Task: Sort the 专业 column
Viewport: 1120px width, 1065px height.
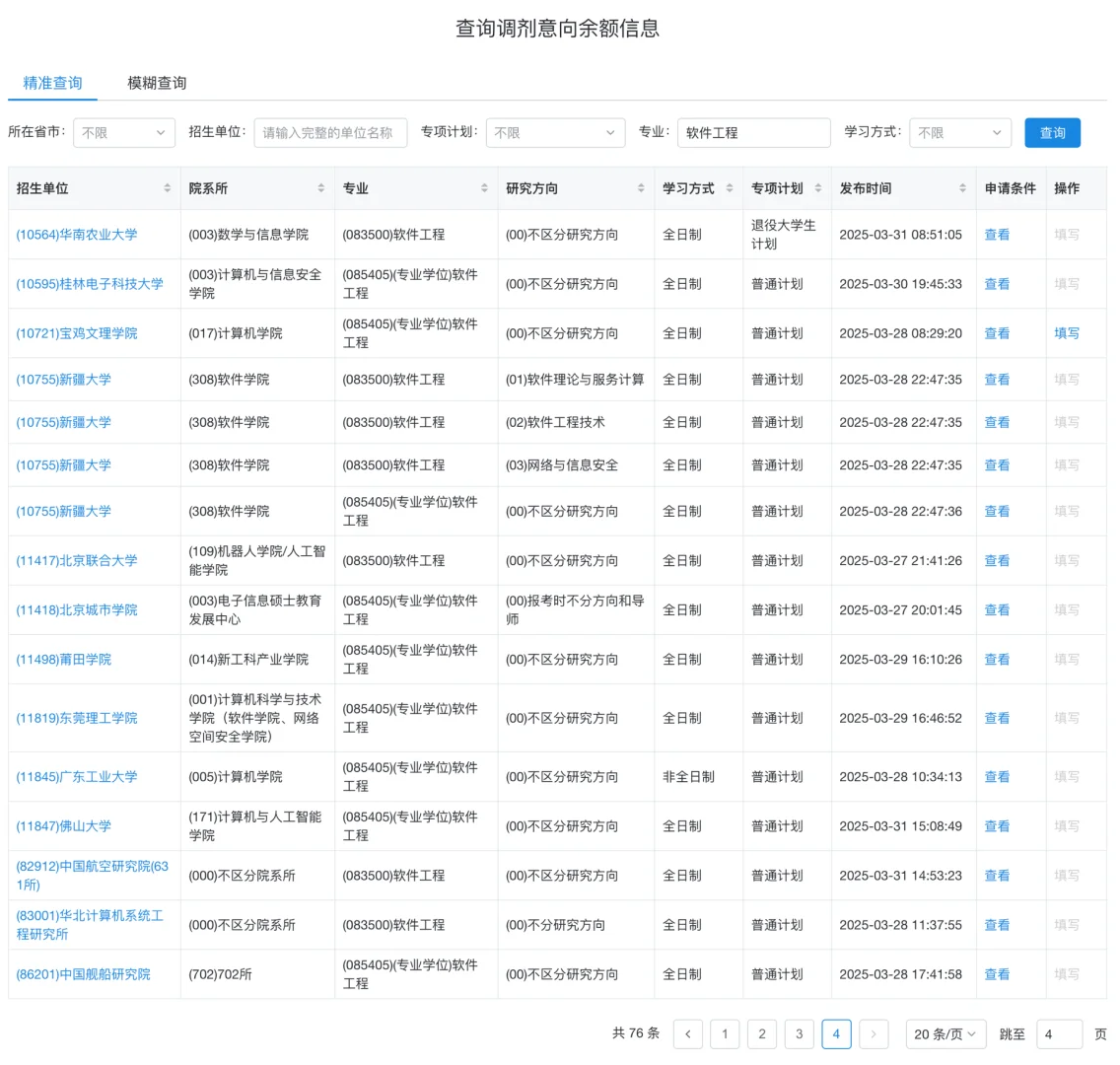Action: tap(484, 187)
